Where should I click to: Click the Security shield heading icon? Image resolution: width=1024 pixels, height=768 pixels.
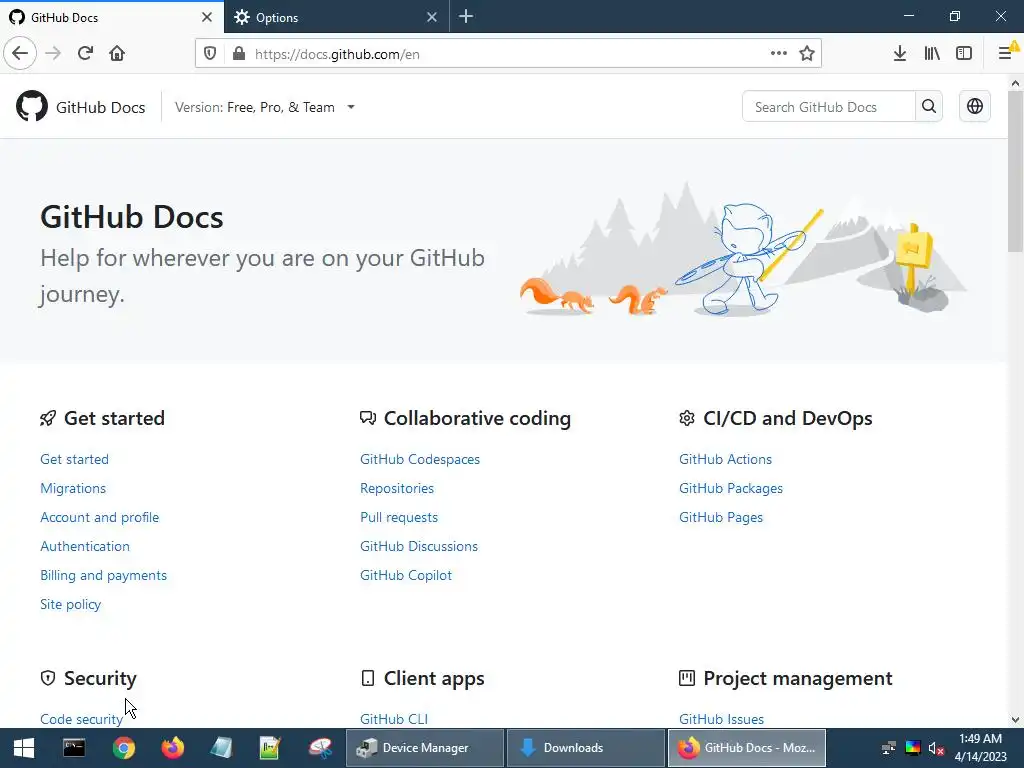(x=48, y=678)
